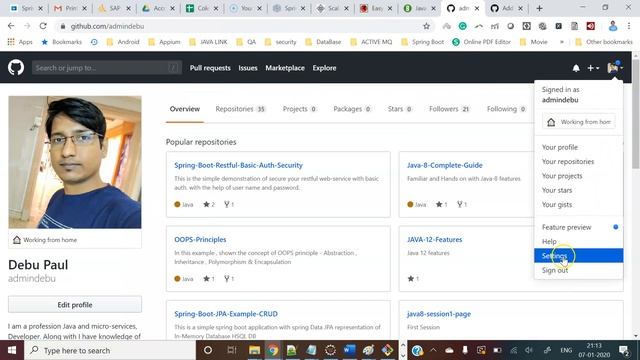Open File Explorer from taskbar

tap(254, 350)
